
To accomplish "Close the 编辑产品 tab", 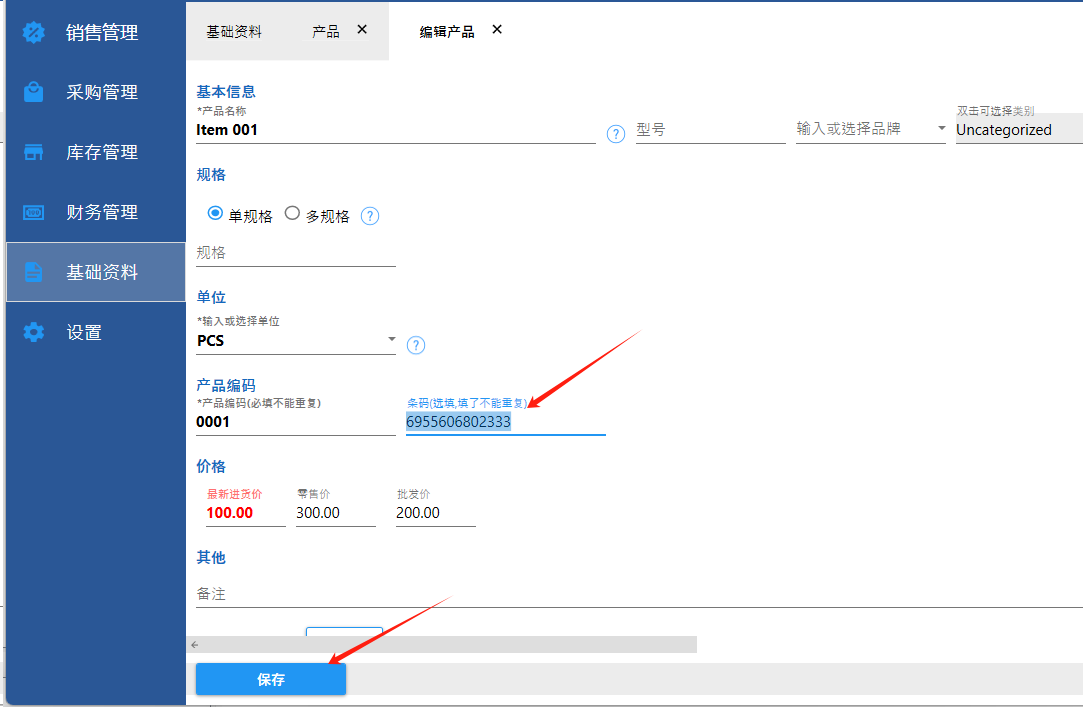I will tap(497, 30).
